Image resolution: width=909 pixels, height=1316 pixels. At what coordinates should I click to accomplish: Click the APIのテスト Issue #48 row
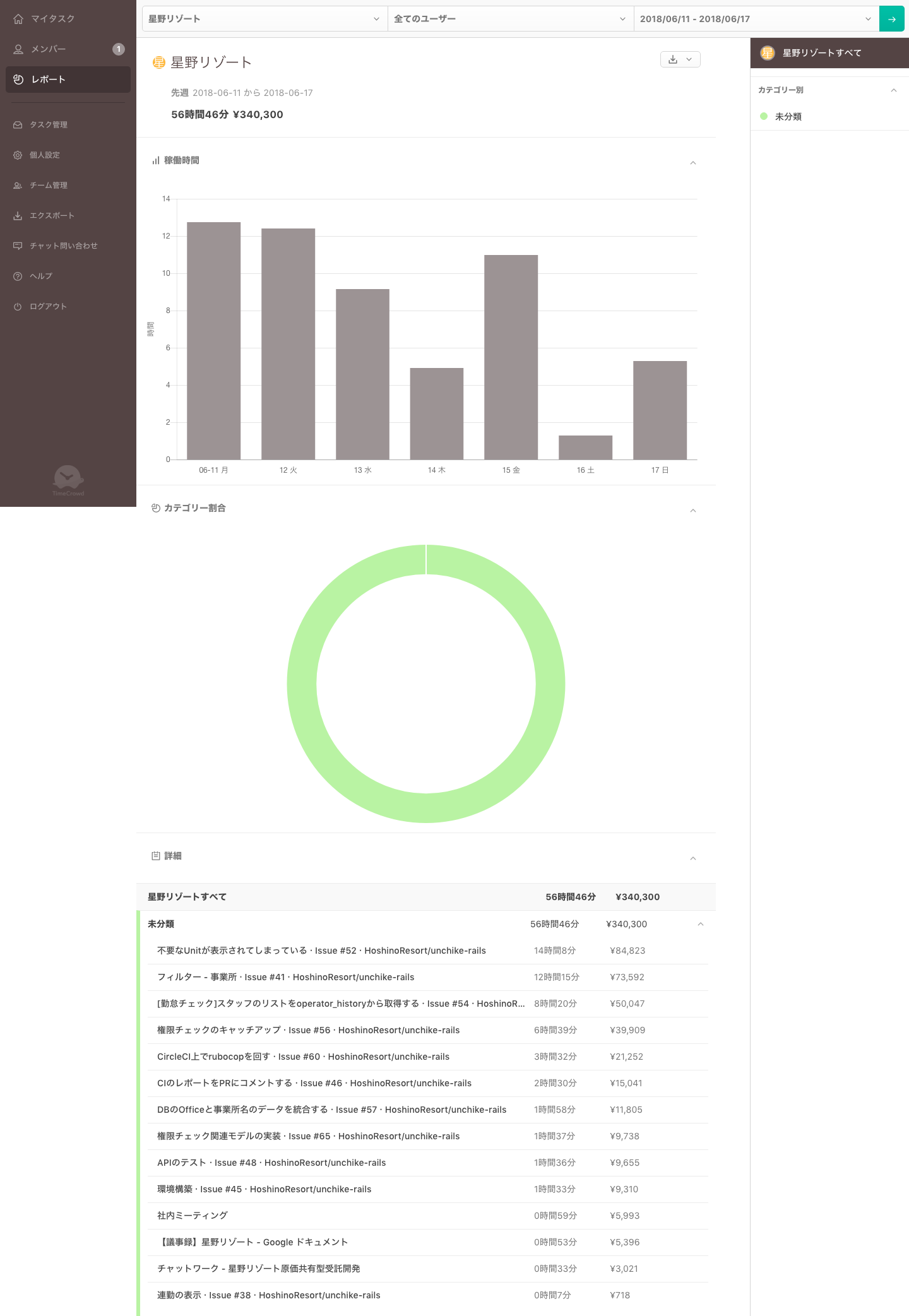pos(428,1163)
